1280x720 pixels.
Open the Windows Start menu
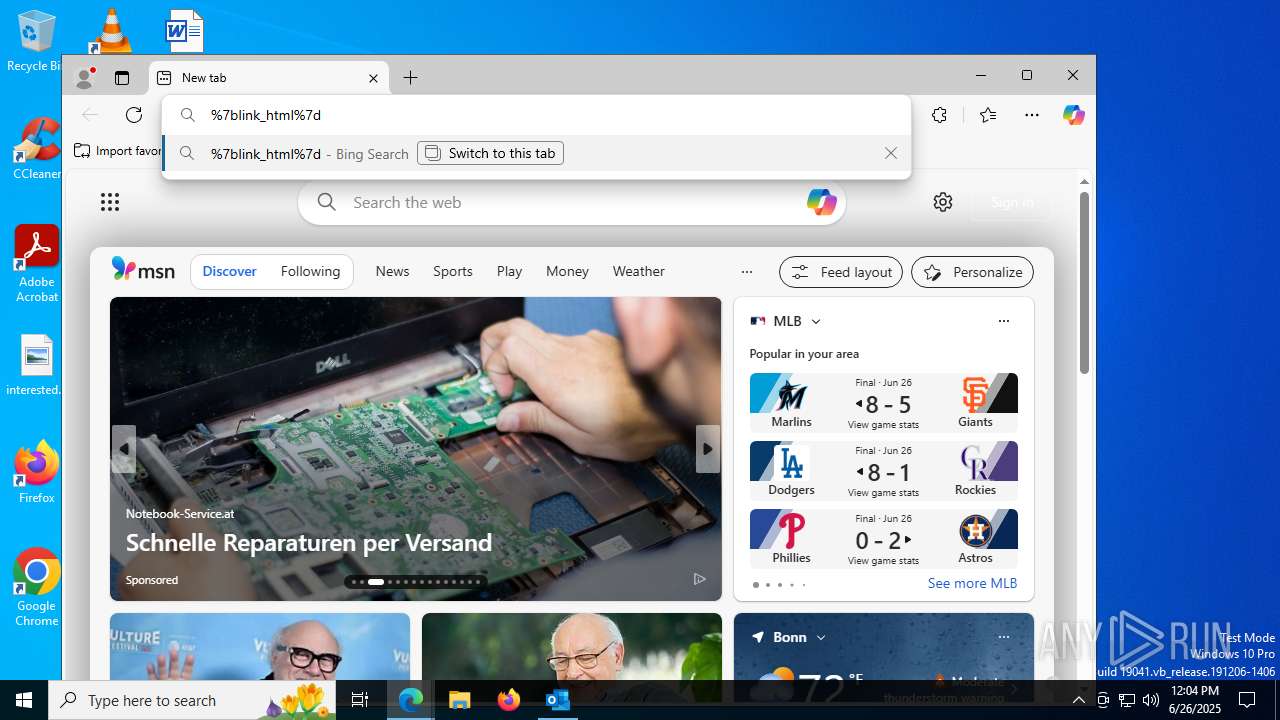click(24, 700)
